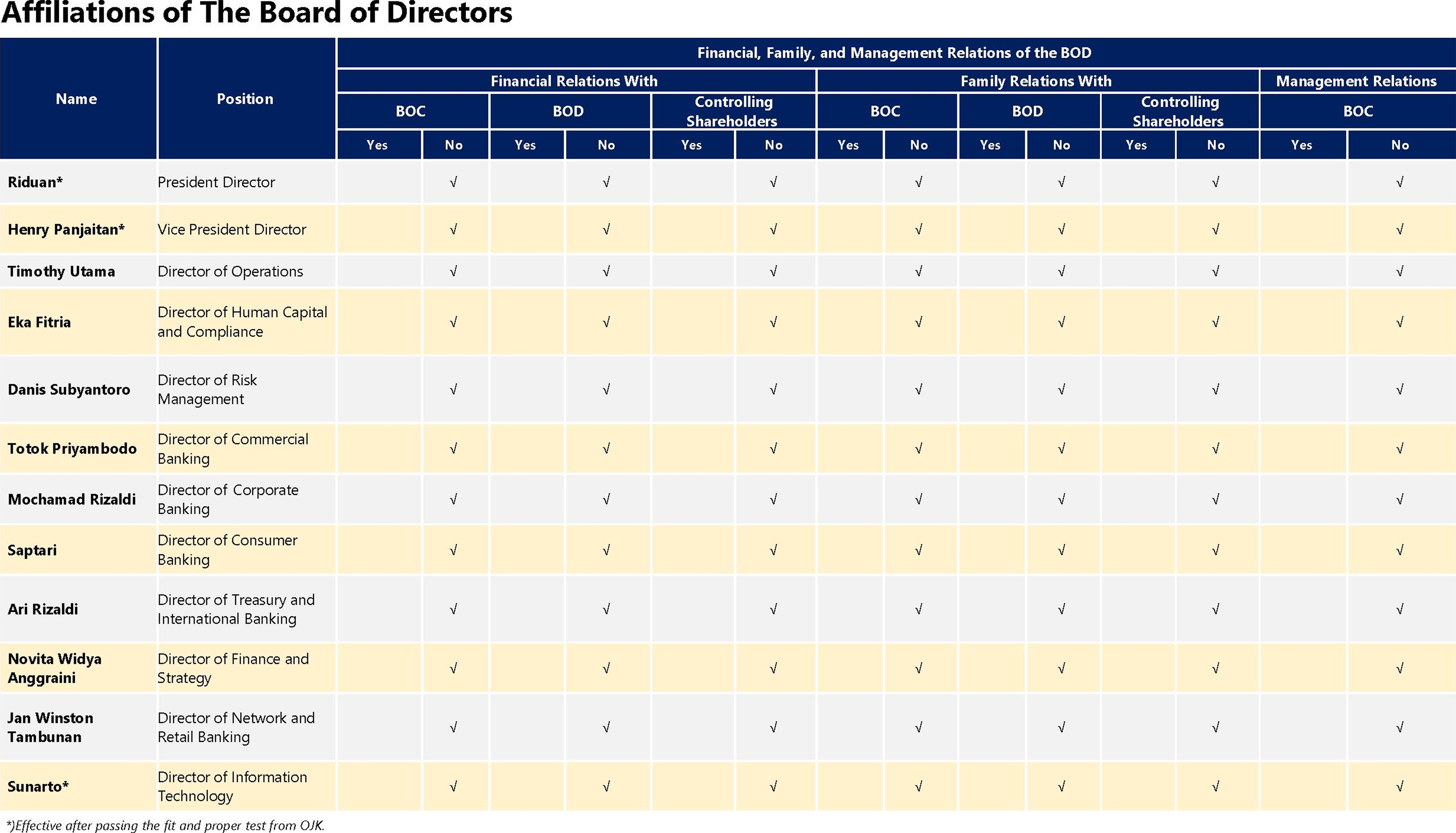Click Saptari's Family BOC No checkmark
The width and height of the screenshot is (1456, 833).
pos(918,550)
